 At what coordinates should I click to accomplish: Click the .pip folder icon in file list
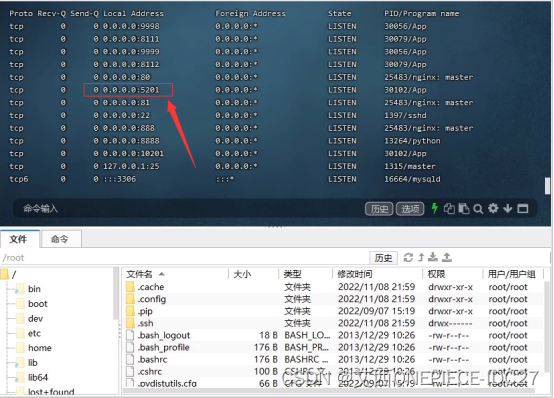click(x=130, y=311)
